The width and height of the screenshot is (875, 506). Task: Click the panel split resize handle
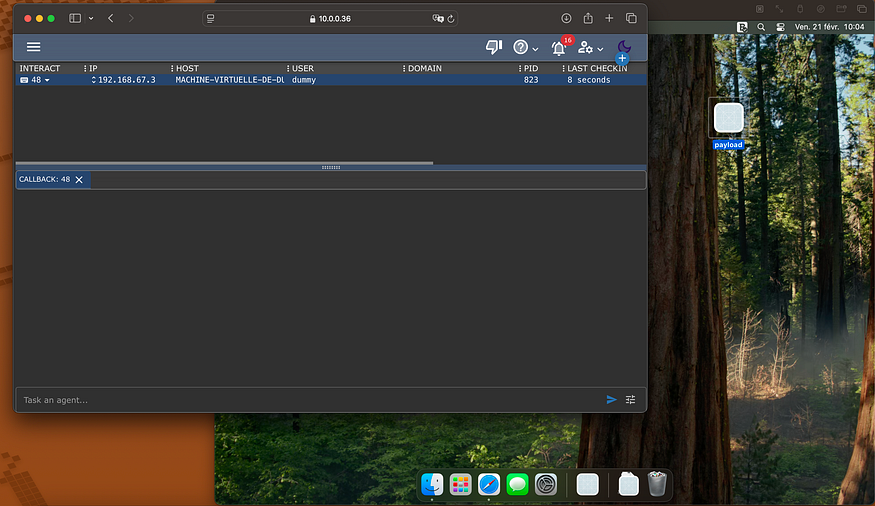pos(330,167)
